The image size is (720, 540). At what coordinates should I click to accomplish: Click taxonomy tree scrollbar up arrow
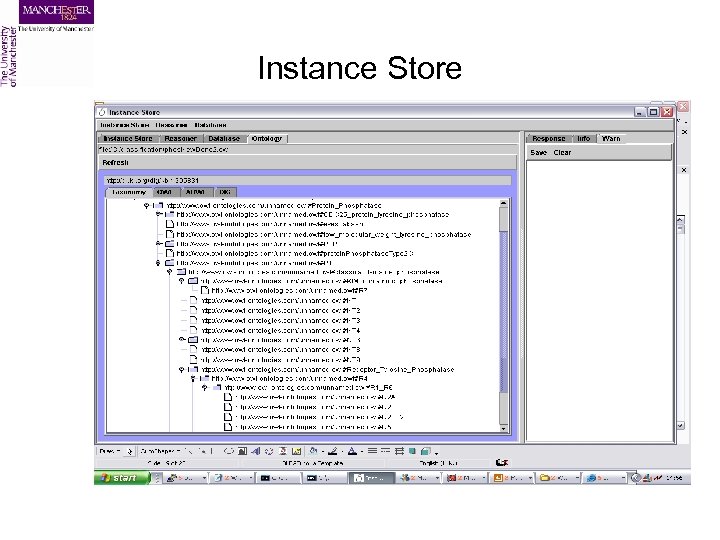[x=503, y=202]
